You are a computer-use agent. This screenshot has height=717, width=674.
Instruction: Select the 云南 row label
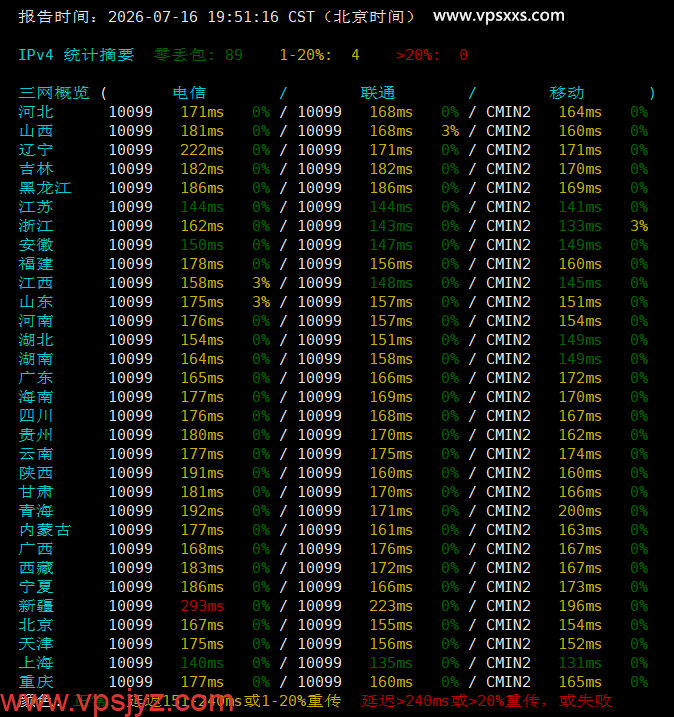click(36, 454)
